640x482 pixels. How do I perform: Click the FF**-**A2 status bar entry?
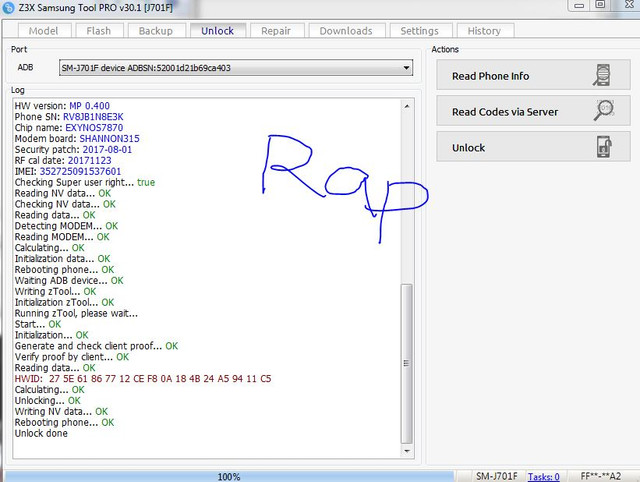point(601,476)
